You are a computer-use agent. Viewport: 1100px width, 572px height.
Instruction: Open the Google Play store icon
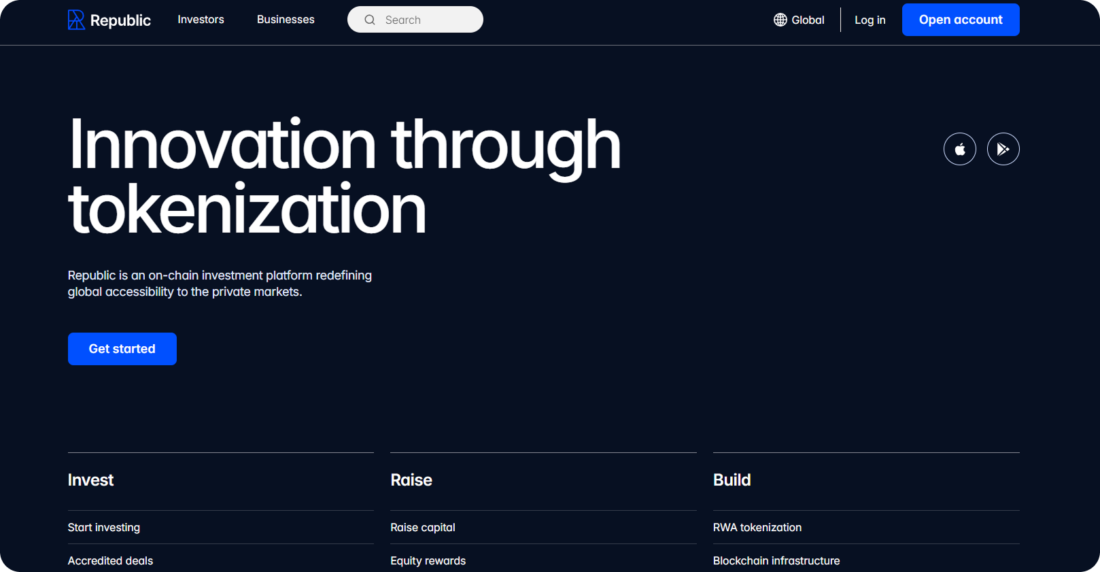(x=1003, y=149)
